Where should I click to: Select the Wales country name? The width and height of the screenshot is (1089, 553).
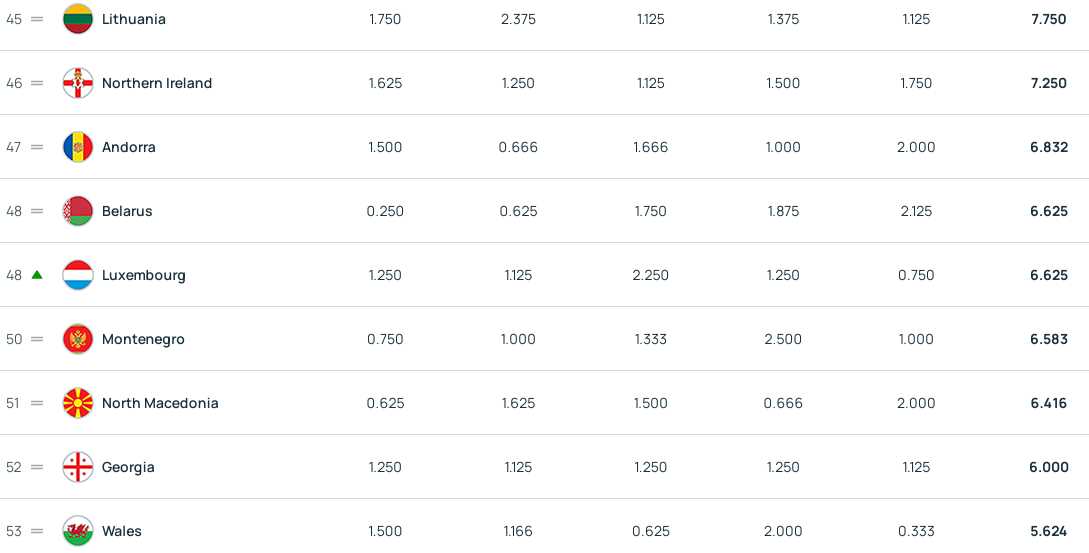(x=122, y=531)
